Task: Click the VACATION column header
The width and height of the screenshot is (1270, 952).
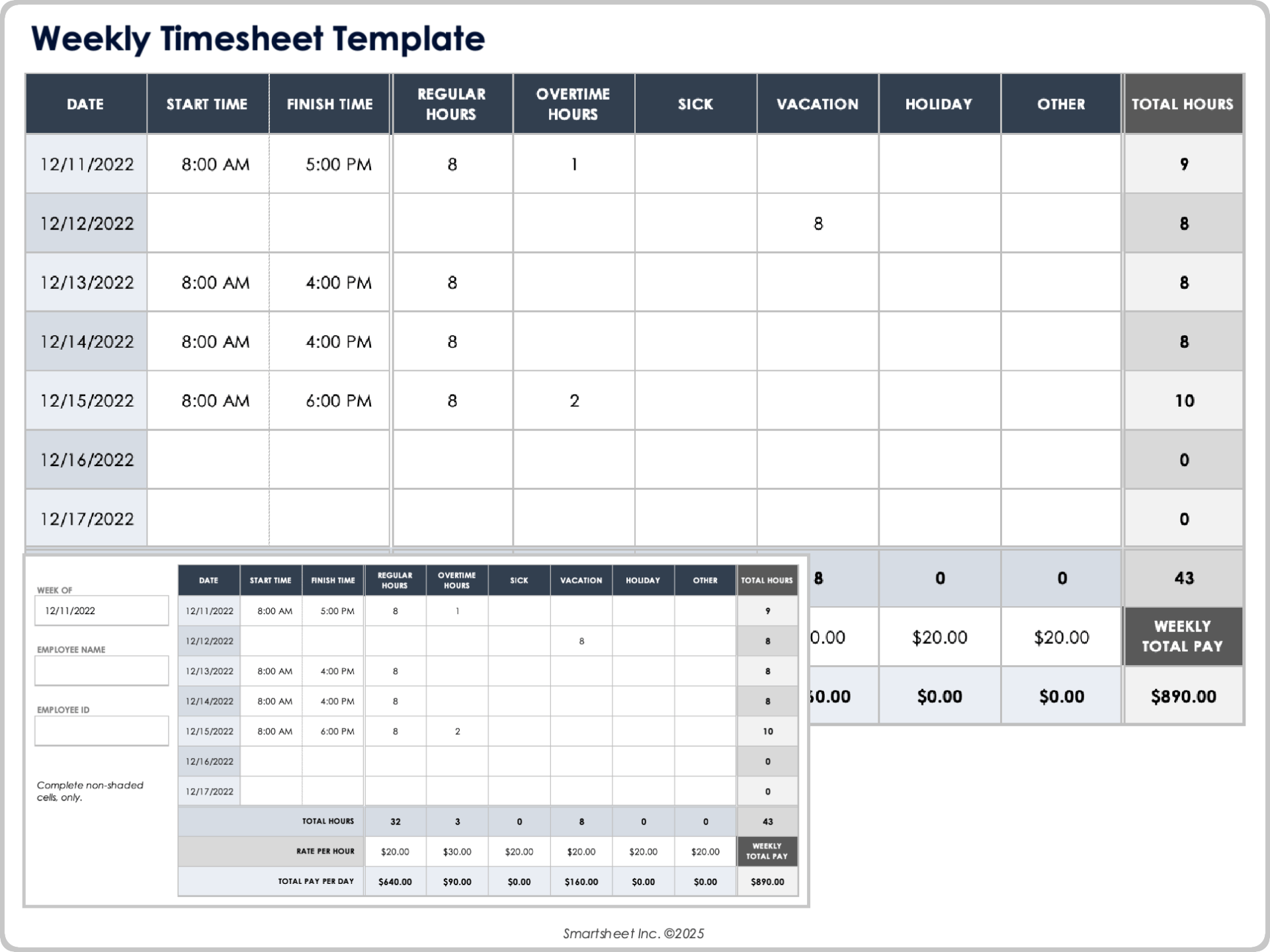Action: pos(818,104)
